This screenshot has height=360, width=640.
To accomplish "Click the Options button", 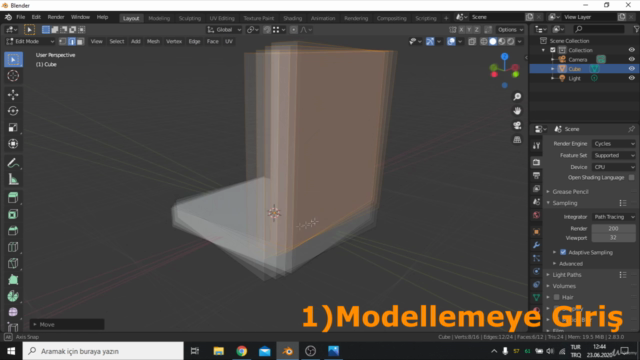I will (x=510, y=29).
